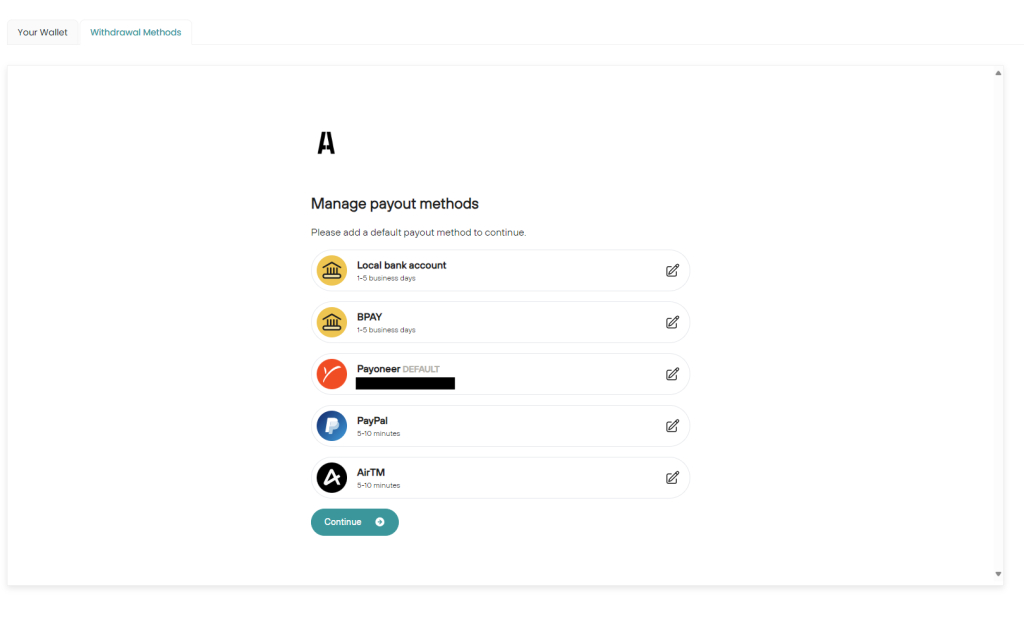Click the scrollbar up arrow

tap(998, 72)
